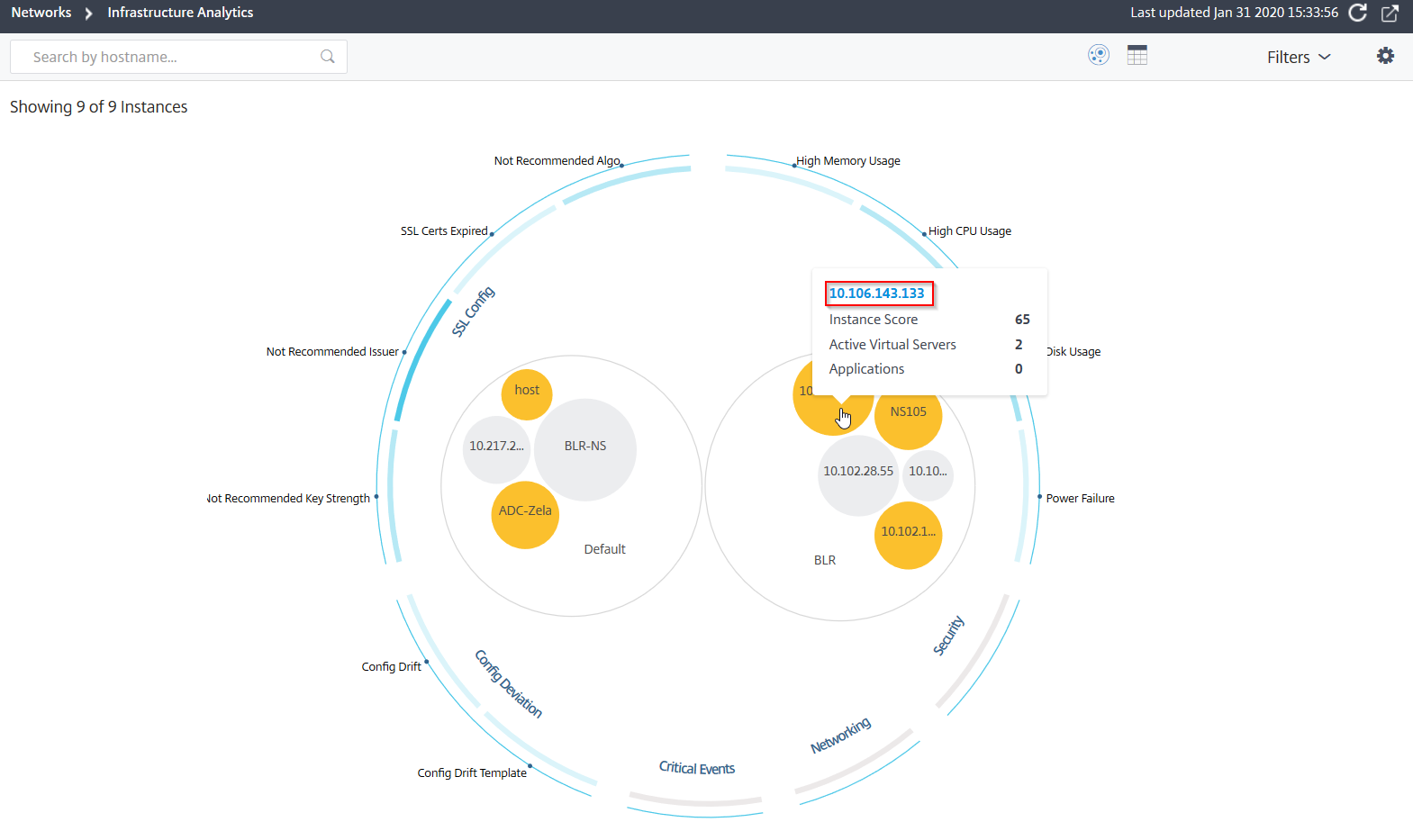Click the Search by hostname field
The width and height of the screenshot is (1413, 840).
pyautogui.click(x=178, y=57)
